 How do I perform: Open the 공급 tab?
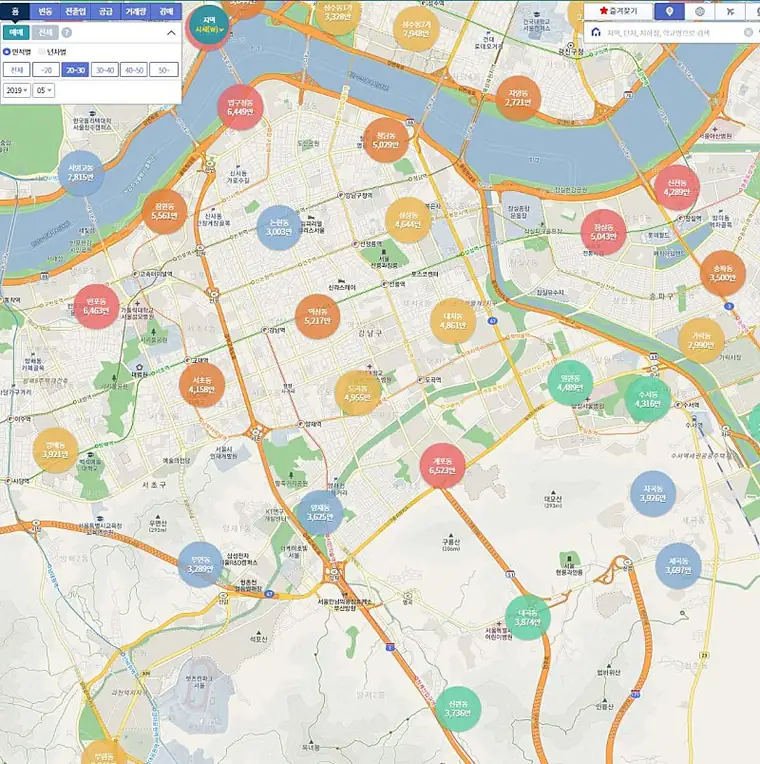[x=106, y=11]
